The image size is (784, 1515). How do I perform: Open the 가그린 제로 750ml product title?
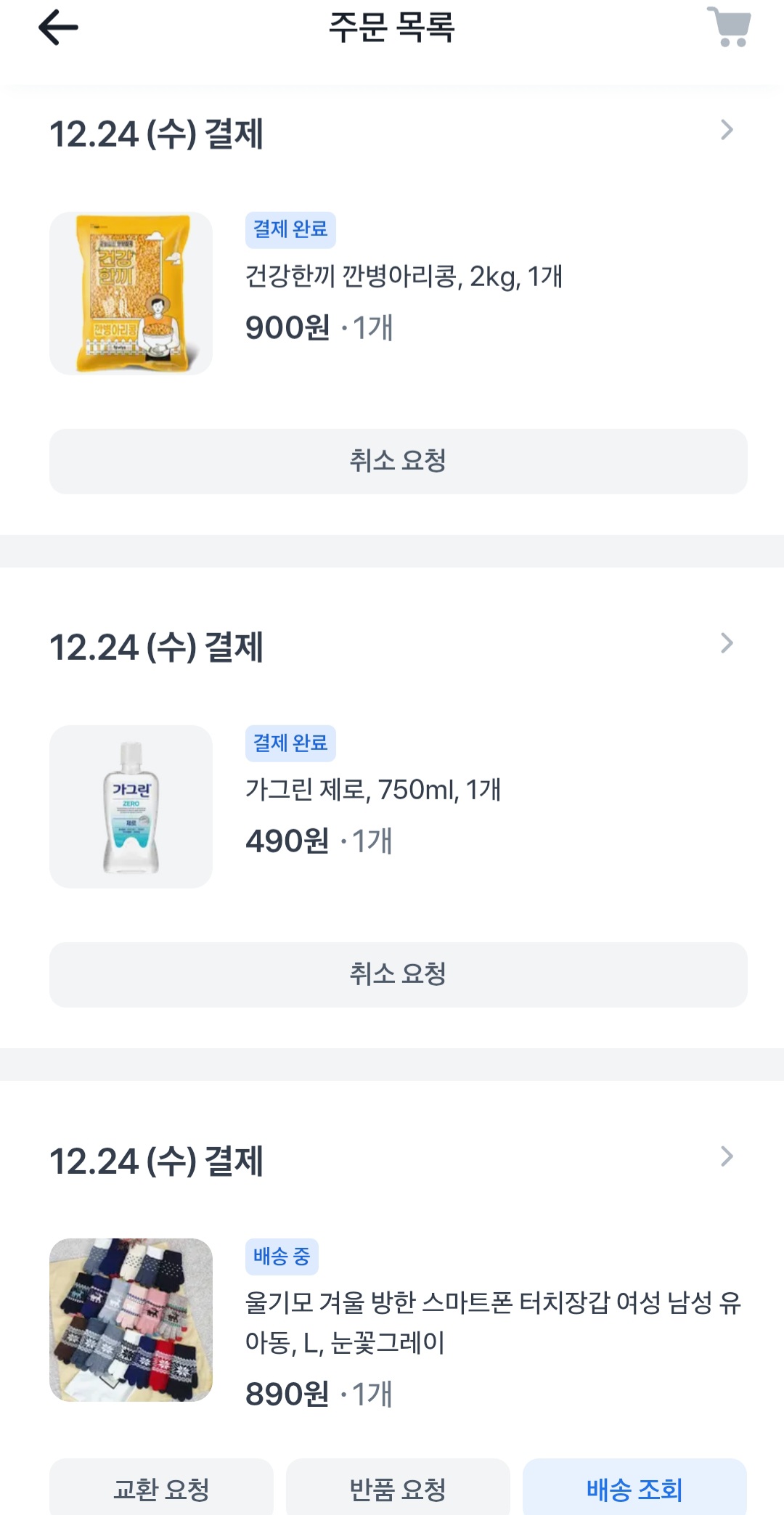point(373,790)
